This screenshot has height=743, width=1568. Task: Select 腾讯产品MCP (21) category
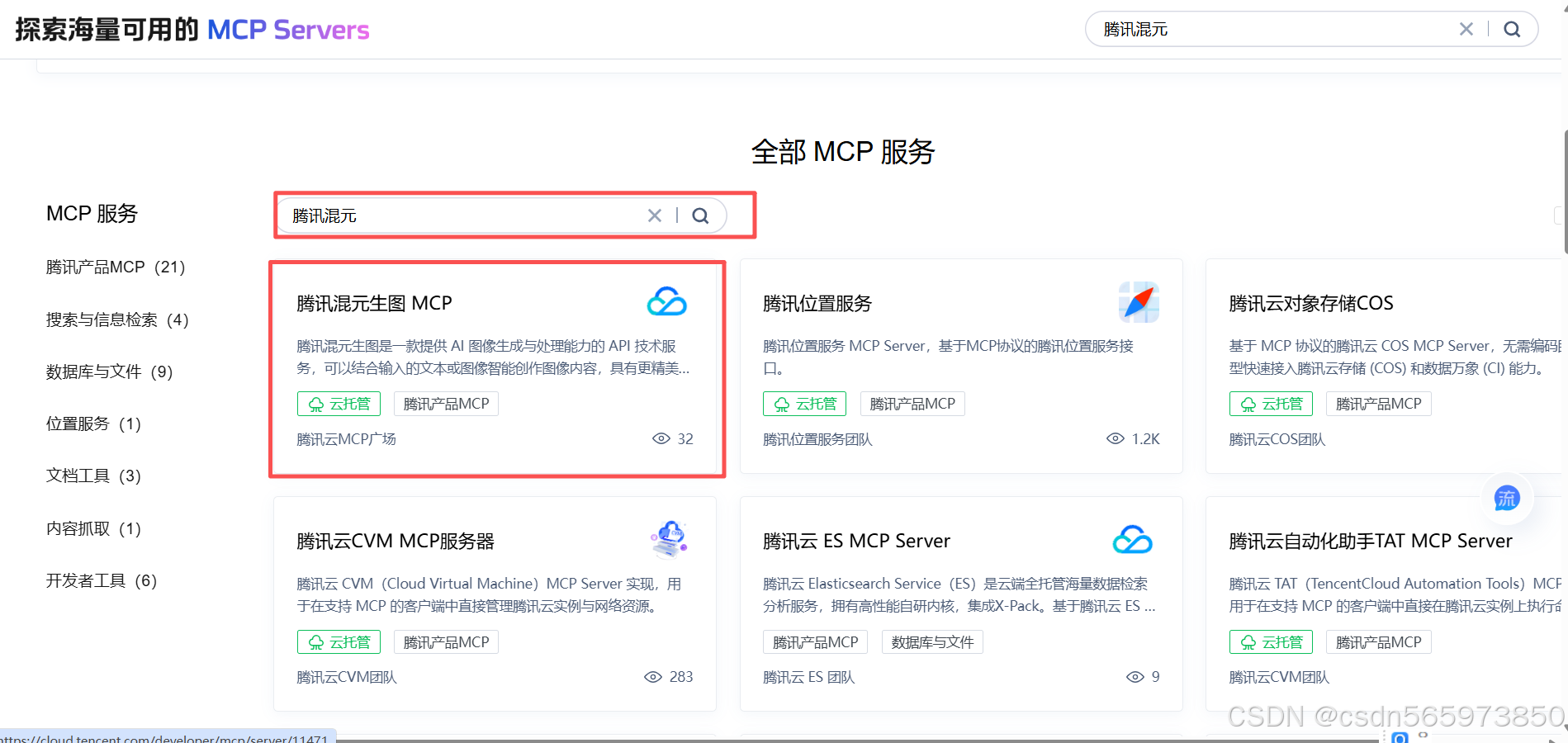(116, 267)
